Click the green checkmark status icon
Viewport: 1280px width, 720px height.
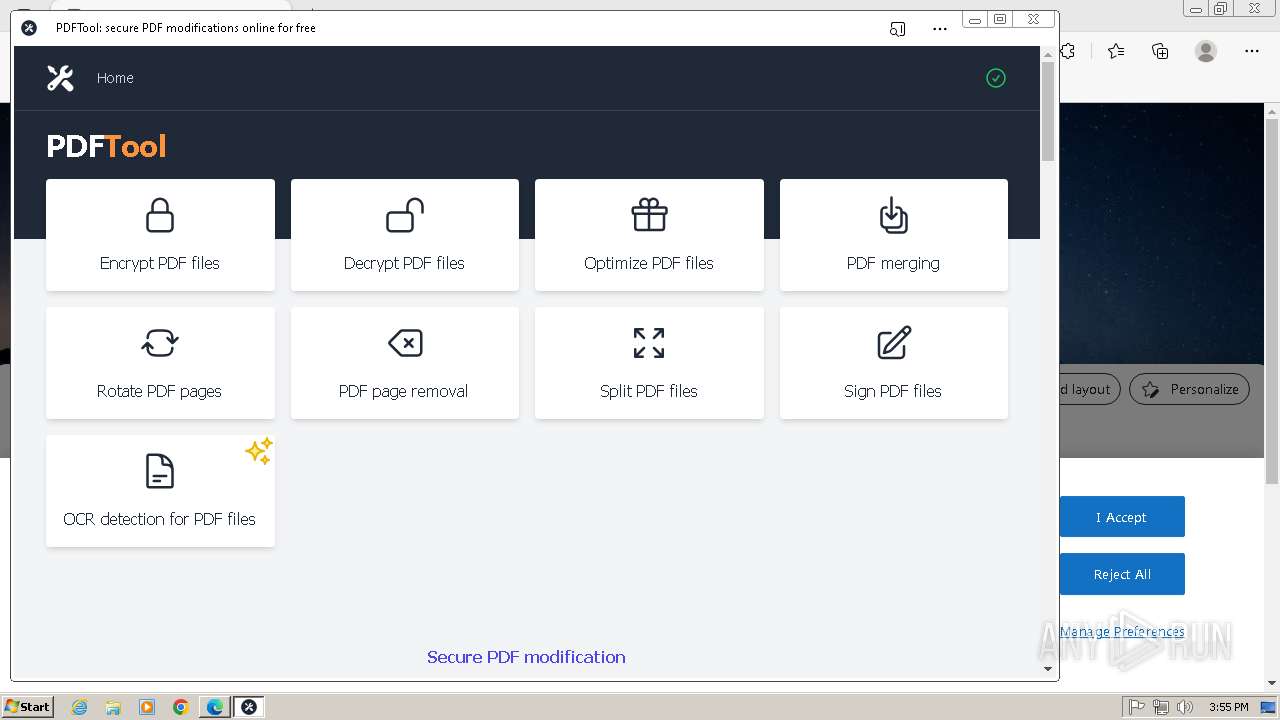coord(996,78)
